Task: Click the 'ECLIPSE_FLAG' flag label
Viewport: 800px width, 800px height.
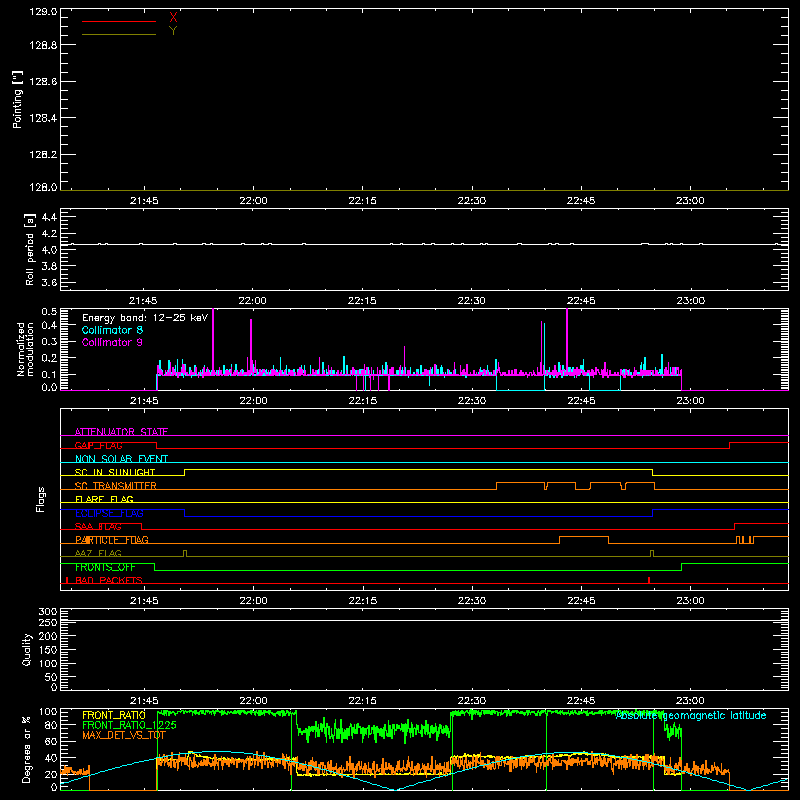Action: coord(109,513)
